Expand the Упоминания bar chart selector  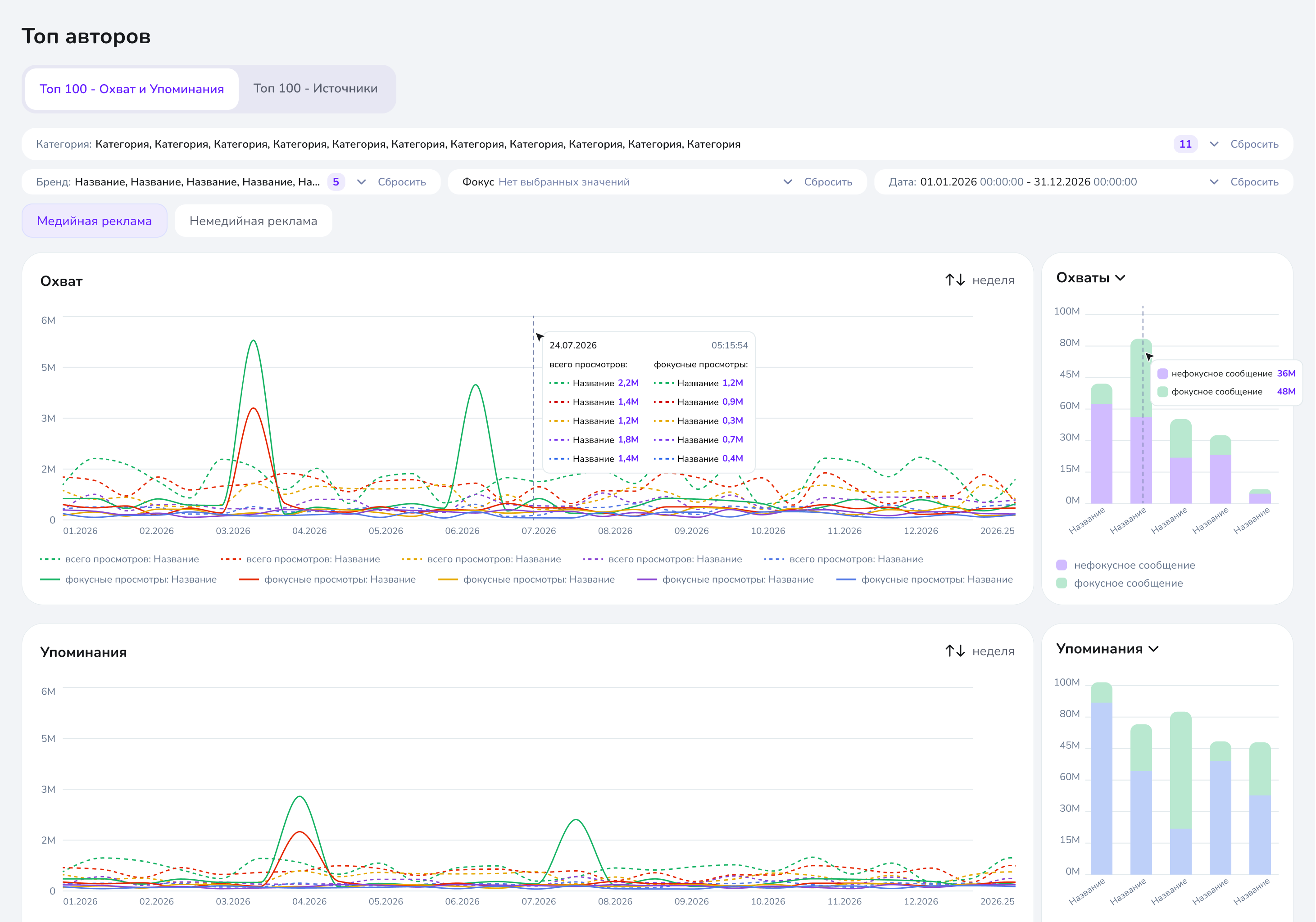pos(1154,649)
